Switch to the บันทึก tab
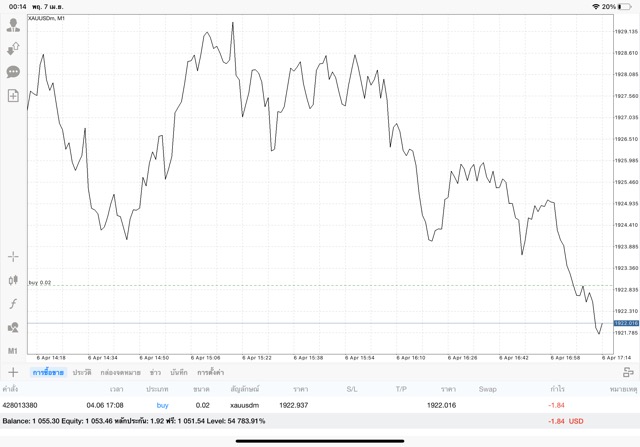 tap(179, 372)
